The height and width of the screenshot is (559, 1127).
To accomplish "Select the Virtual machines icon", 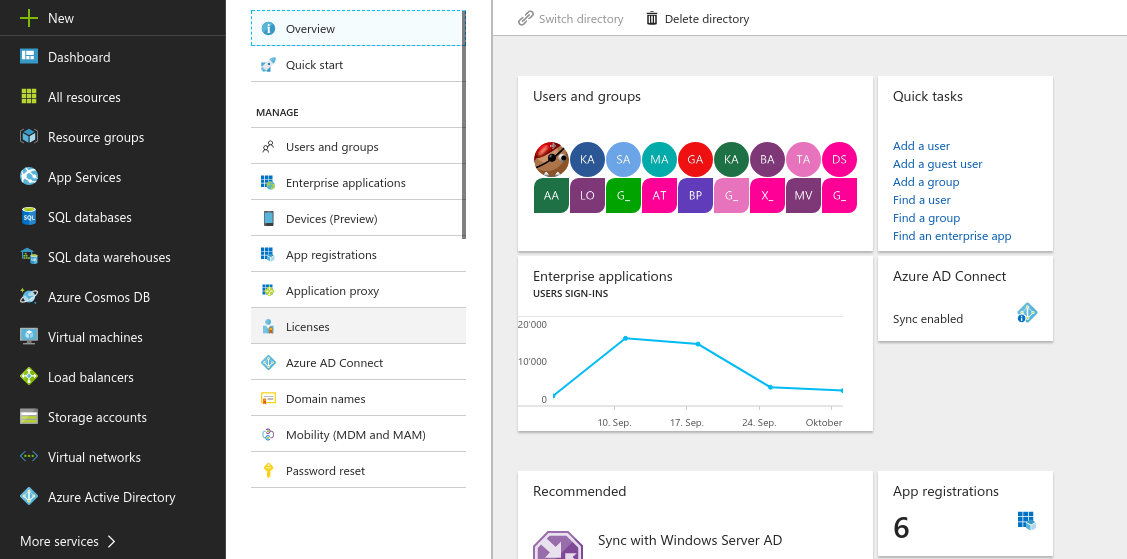I will coord(29,337).
